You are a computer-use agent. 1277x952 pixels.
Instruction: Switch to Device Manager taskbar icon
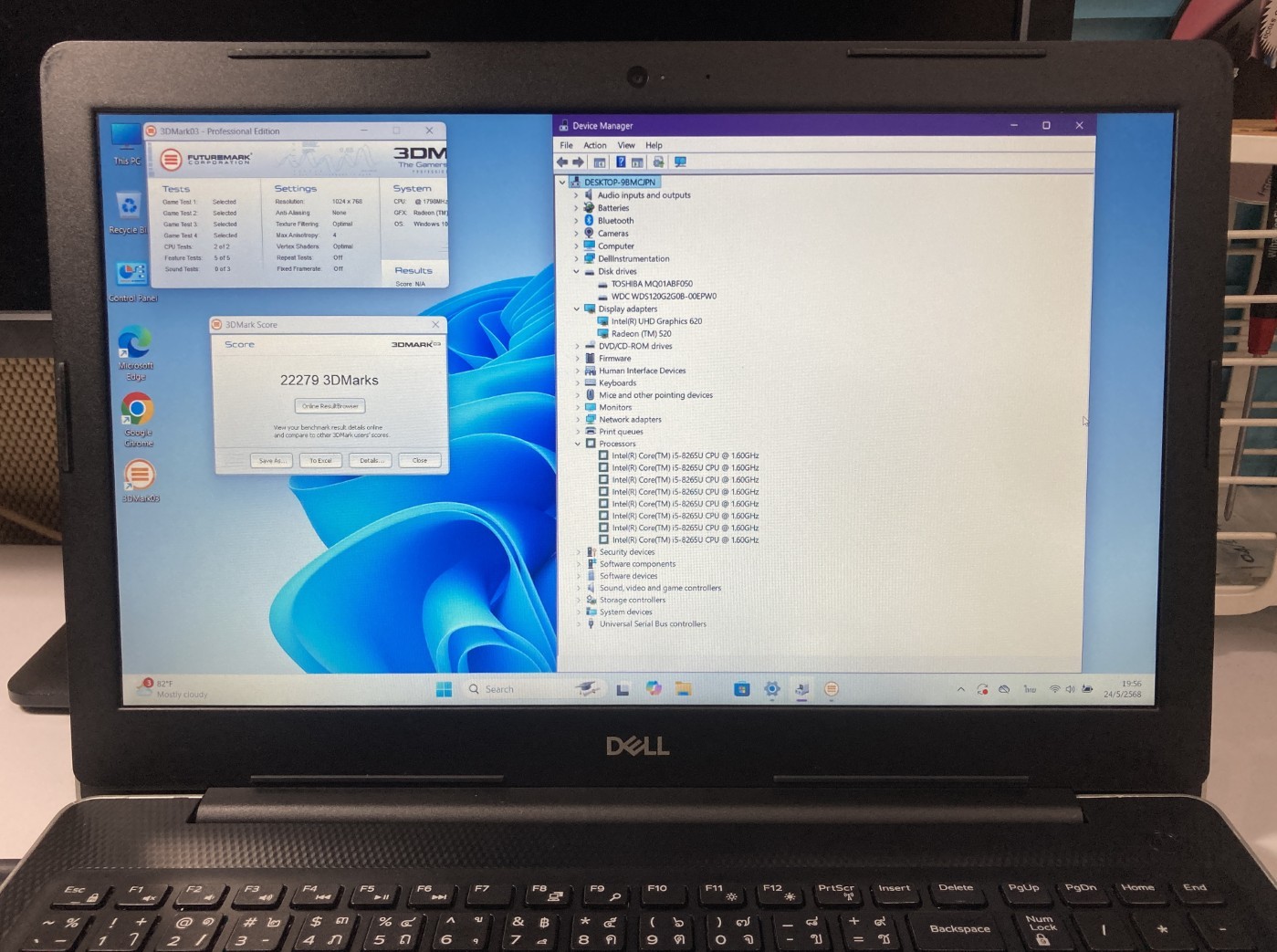[x=801, y=689]
